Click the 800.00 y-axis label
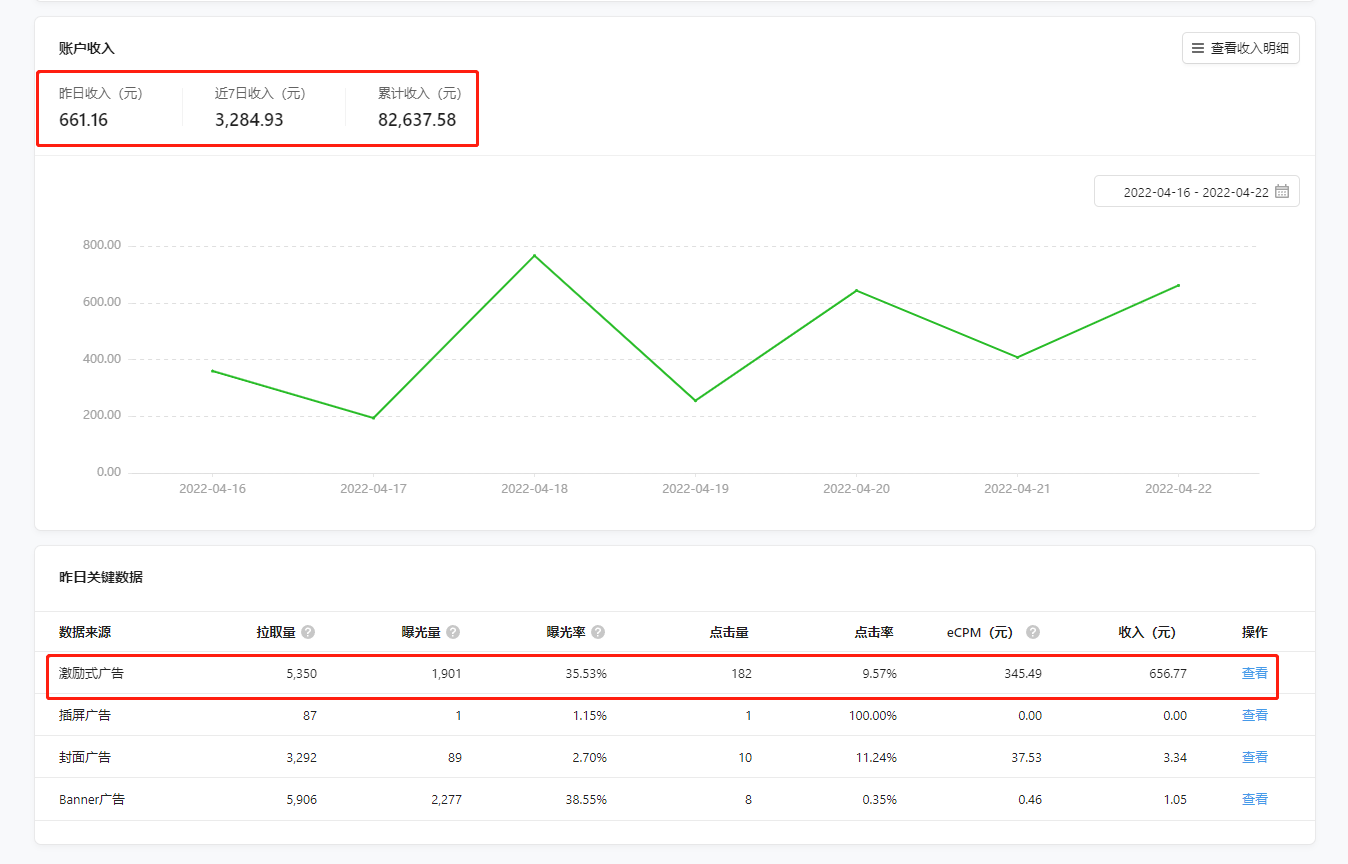Image resolution: width=1348 pixels, height=864 pixels. (102, 245)
